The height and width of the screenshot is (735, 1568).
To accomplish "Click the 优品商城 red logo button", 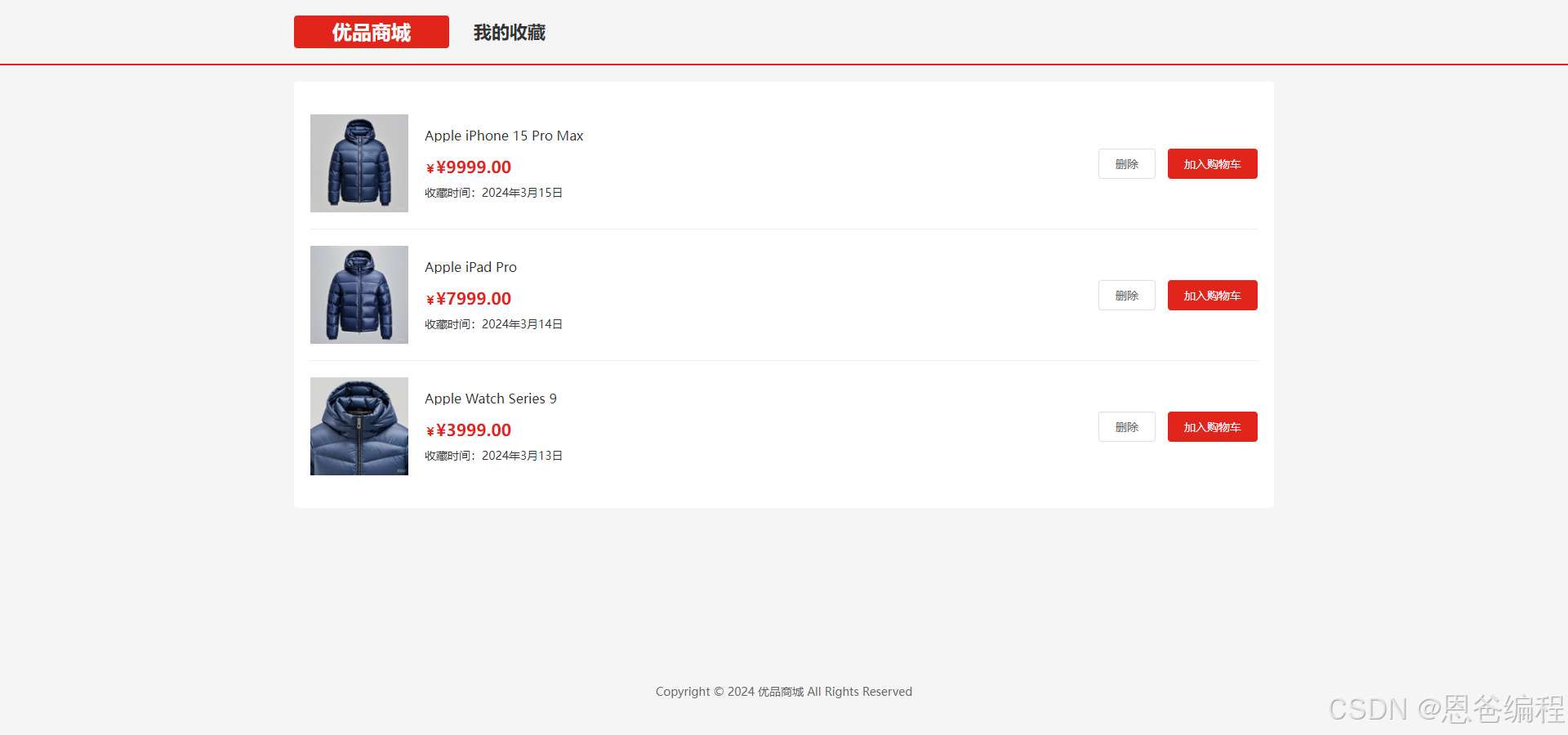I will pyautogui.click(x=372, y=32).
